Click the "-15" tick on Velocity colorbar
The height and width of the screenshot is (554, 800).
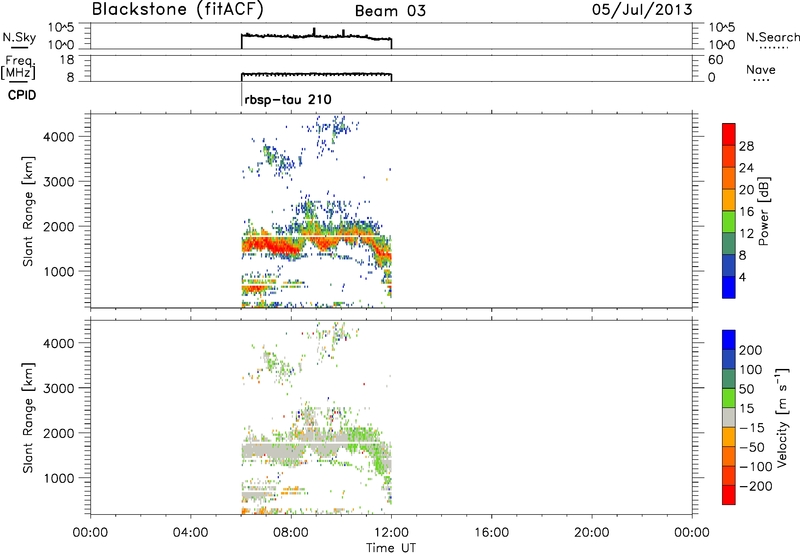[752, 427]
